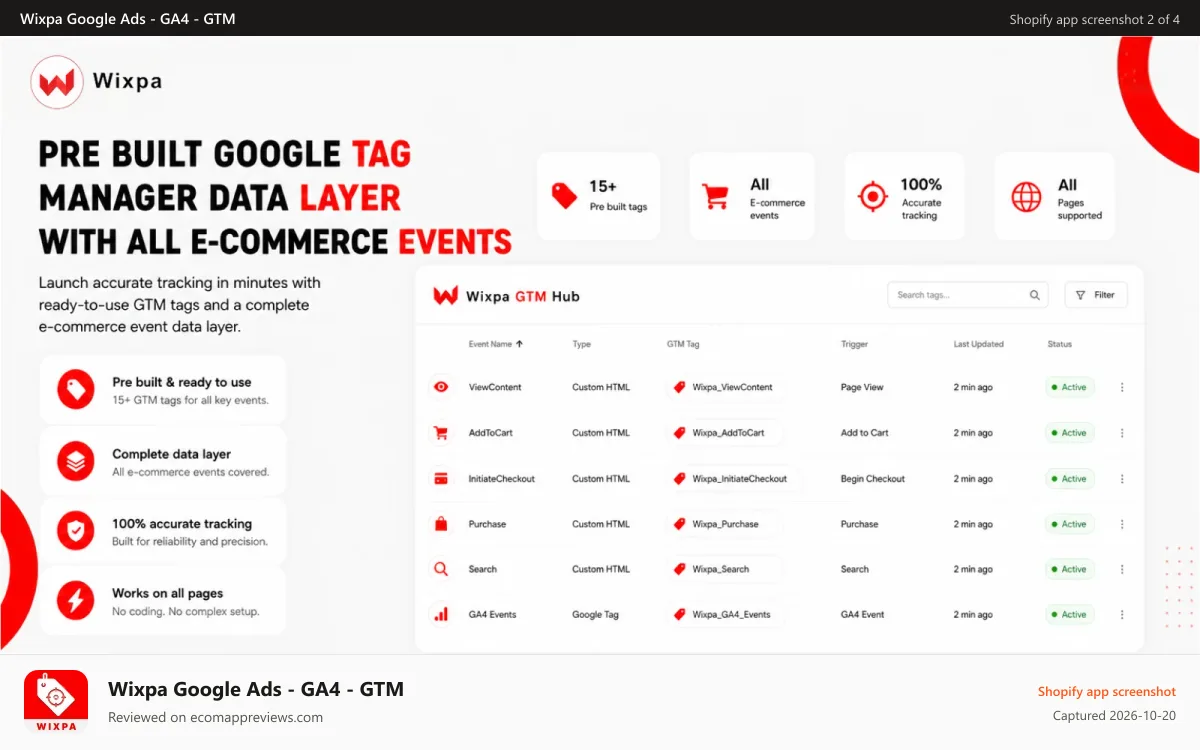Click the Wixpa app icon in footer

(x=56, y=702)
